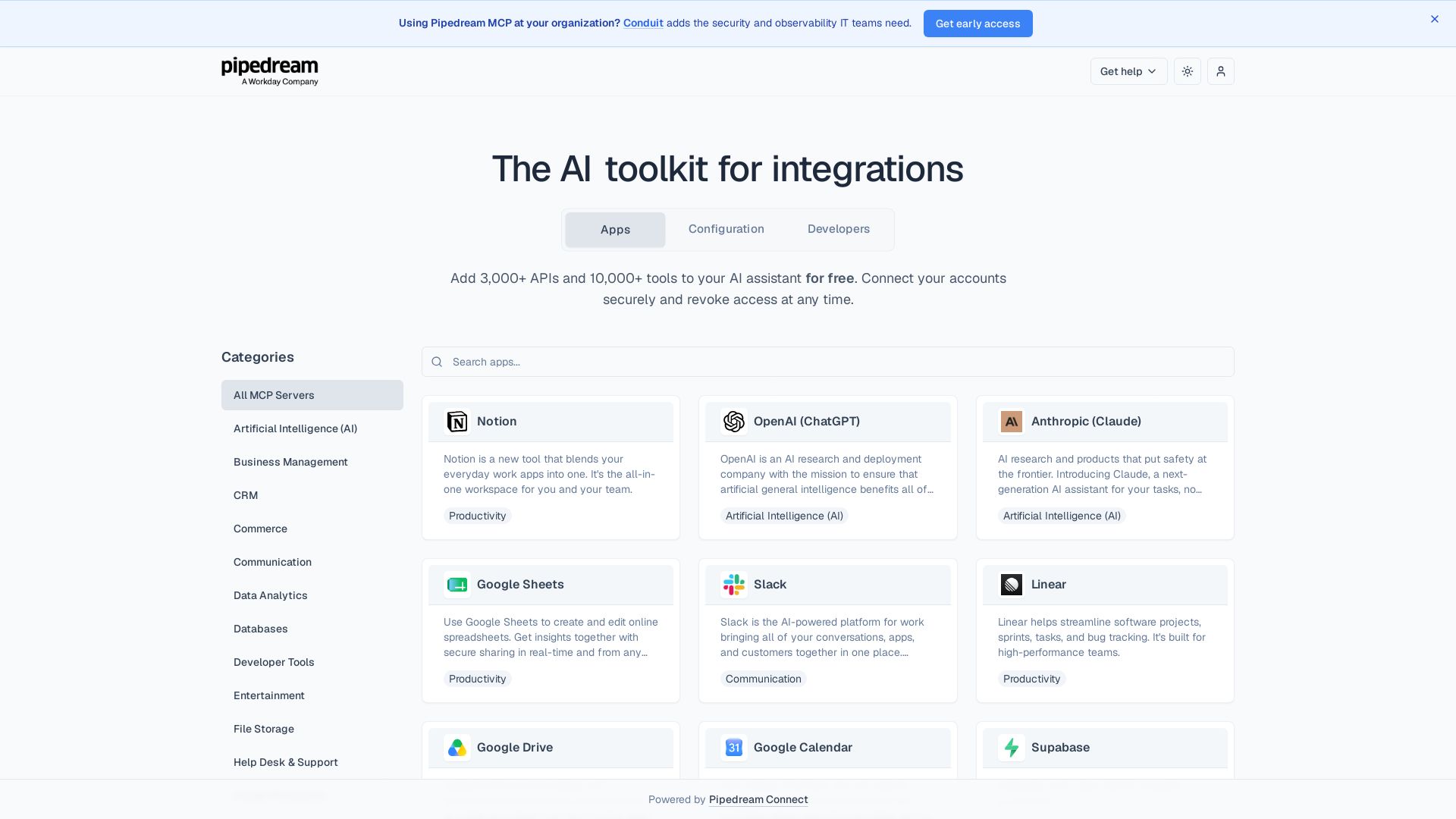Click the Anthropic (Claude) logo icon
This screenshot has height=819, width=1456.
tap(1012, 422)
